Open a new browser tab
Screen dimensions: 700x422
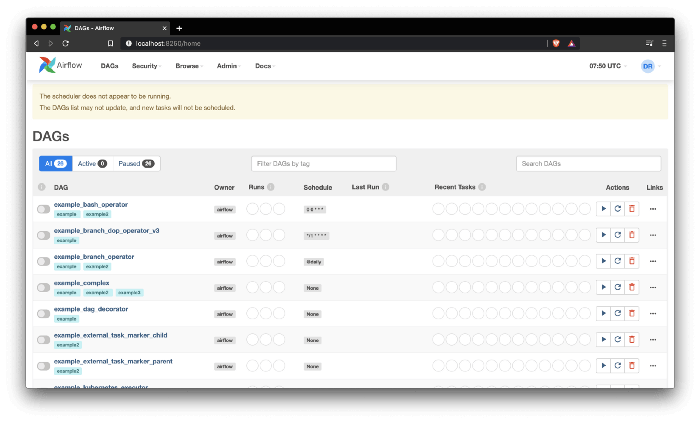(x=179, y=28)
